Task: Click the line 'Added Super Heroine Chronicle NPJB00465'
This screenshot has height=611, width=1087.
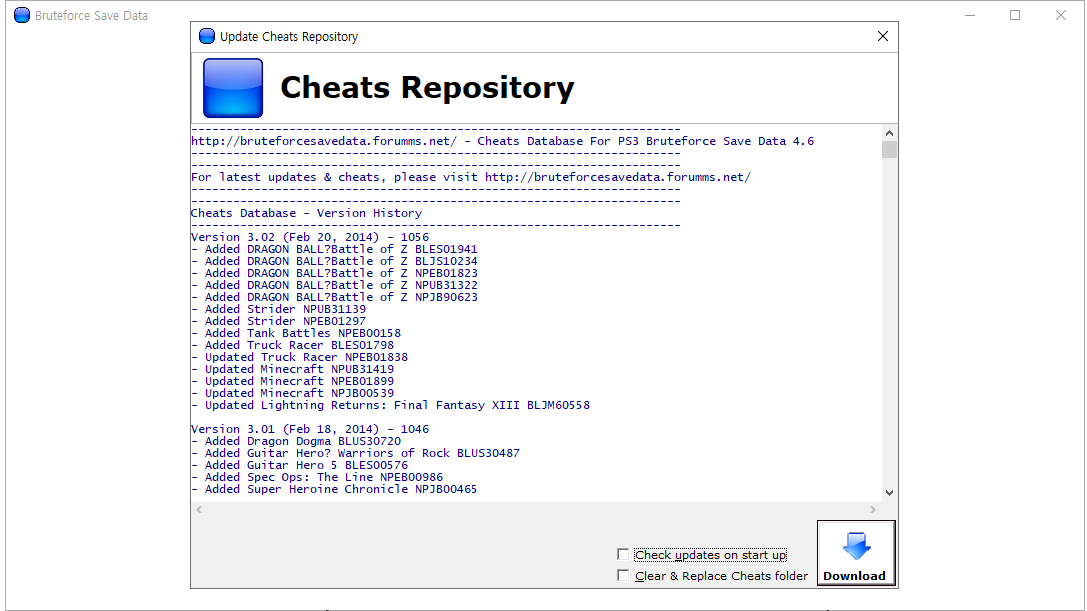Action: (335, 490)
